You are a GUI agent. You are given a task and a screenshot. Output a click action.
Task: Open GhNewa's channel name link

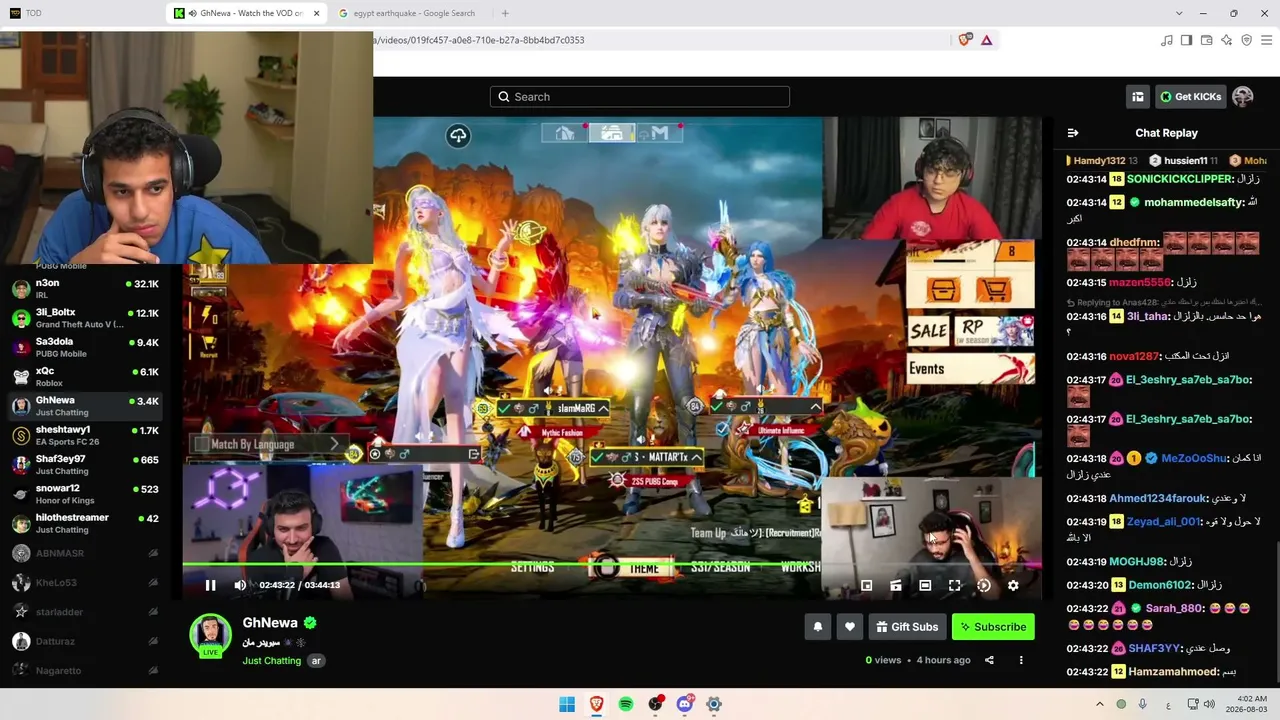(270, 622)
